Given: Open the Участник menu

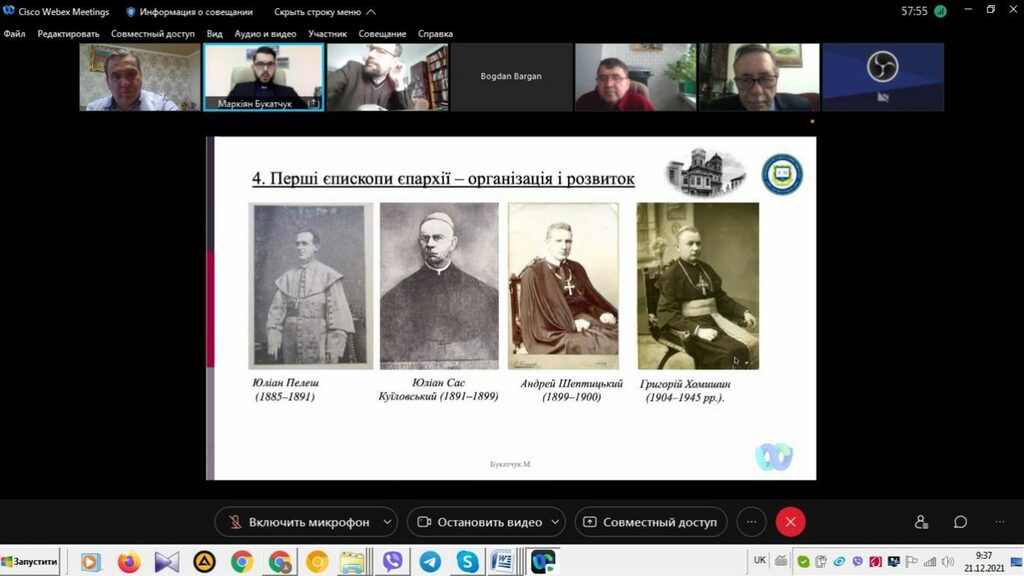Looking at the screenshot, I should pos(328,34).
